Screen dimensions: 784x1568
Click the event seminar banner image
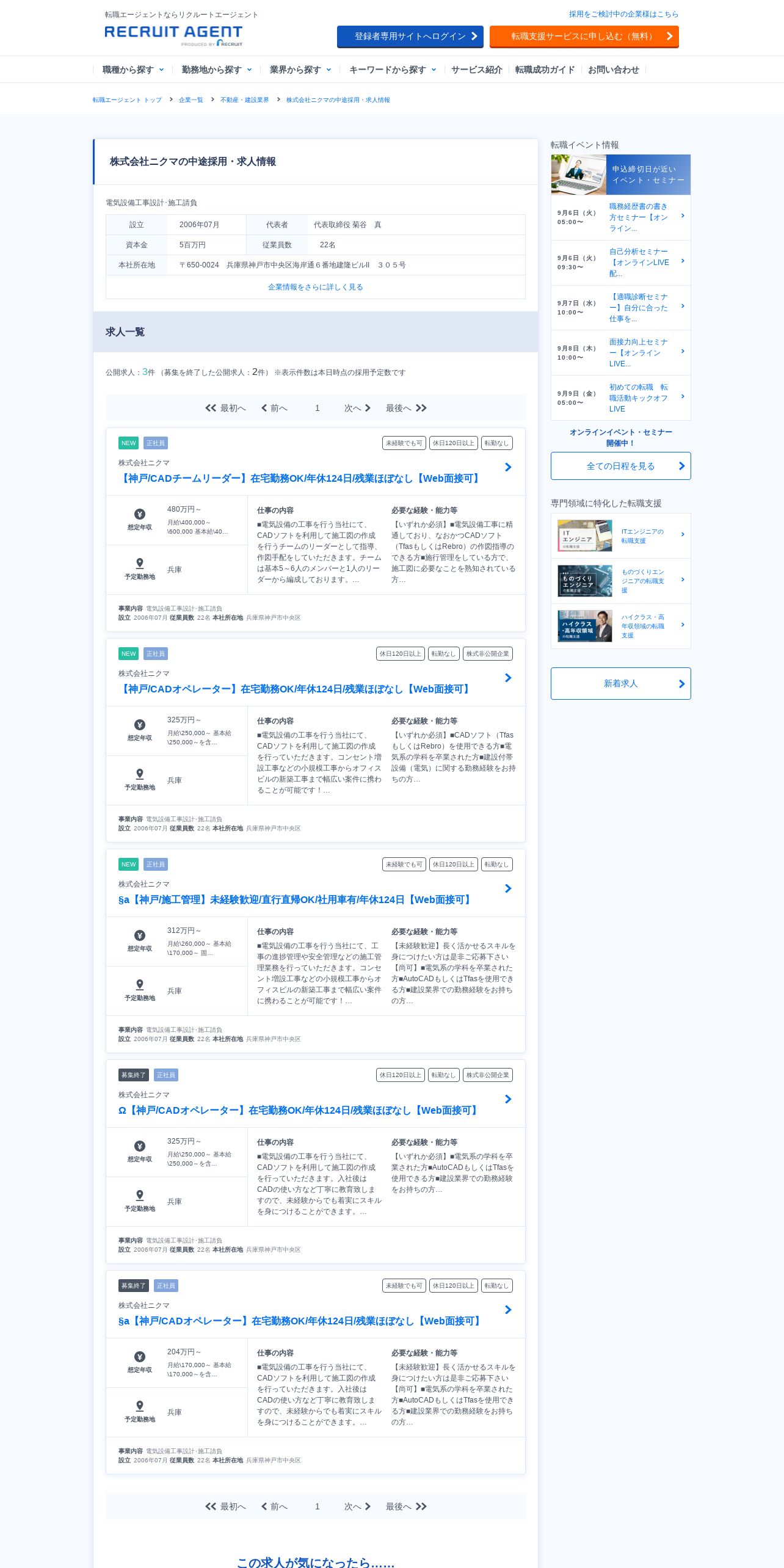tap(621, 175)
